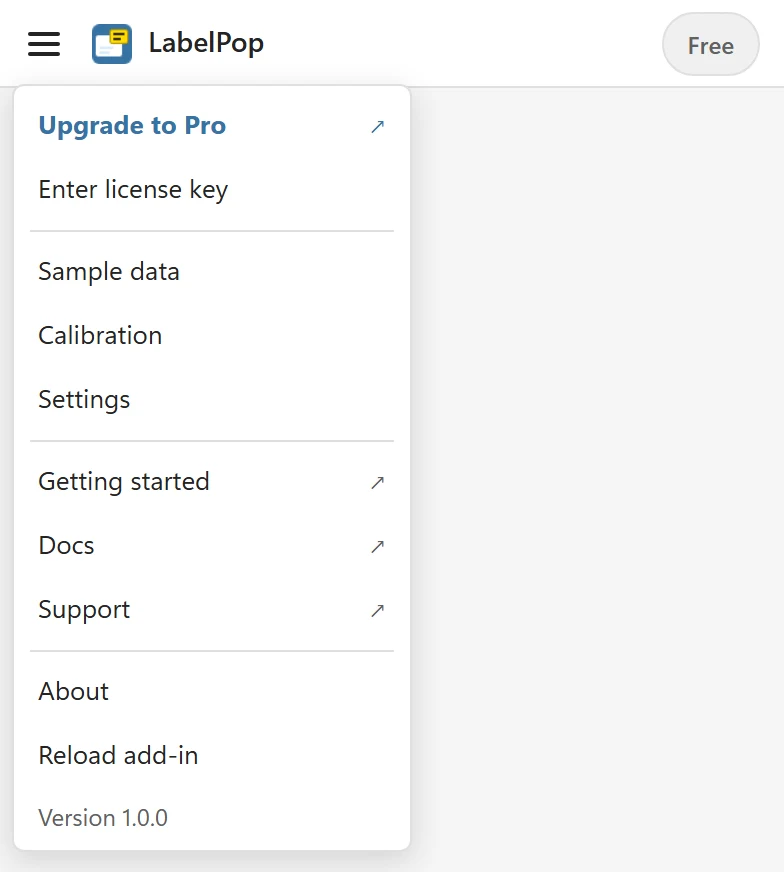The width and height of the screenshot is (784, 872).
Task: Open Docs from the menu
Action: 212,546
